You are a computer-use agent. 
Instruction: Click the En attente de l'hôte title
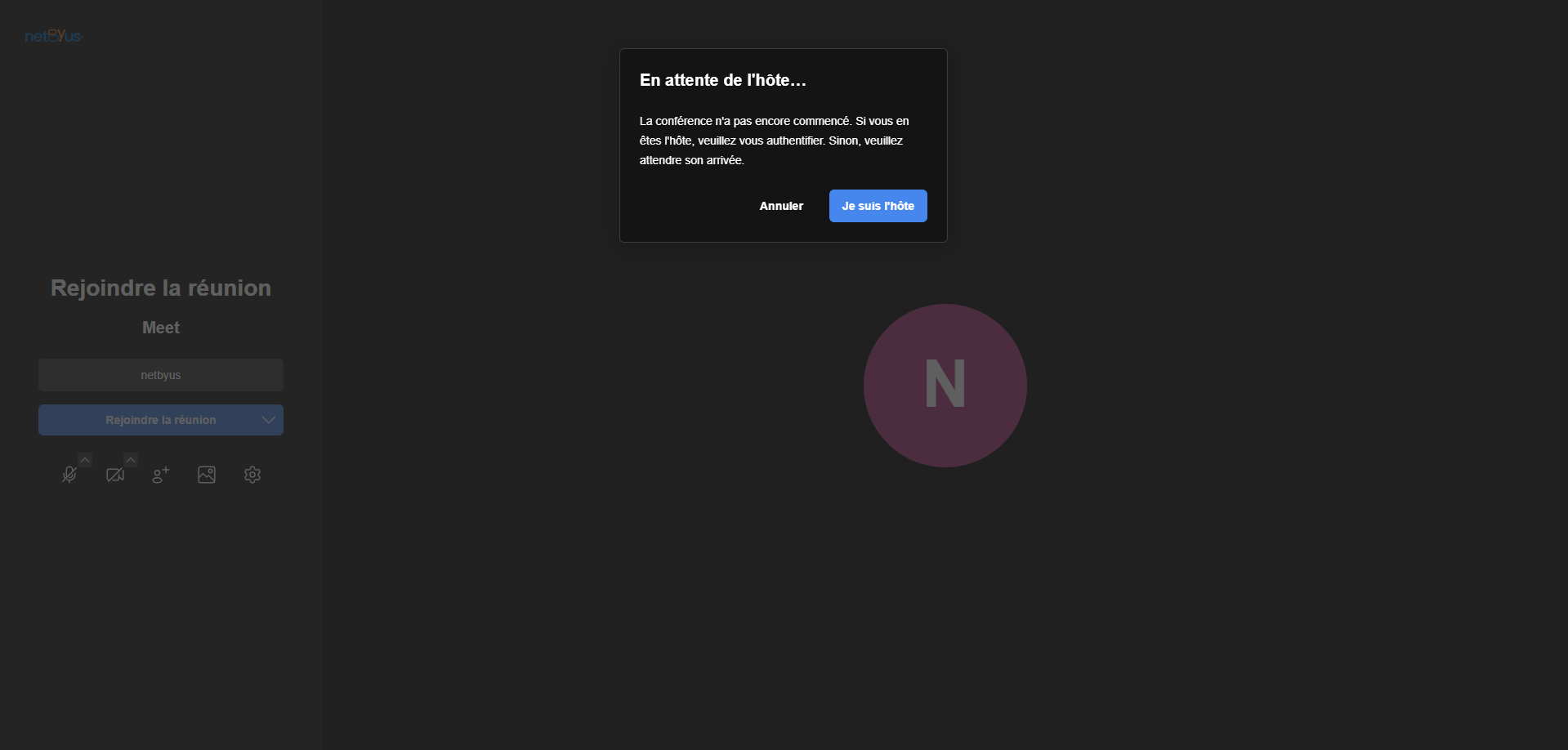point(722,80)
